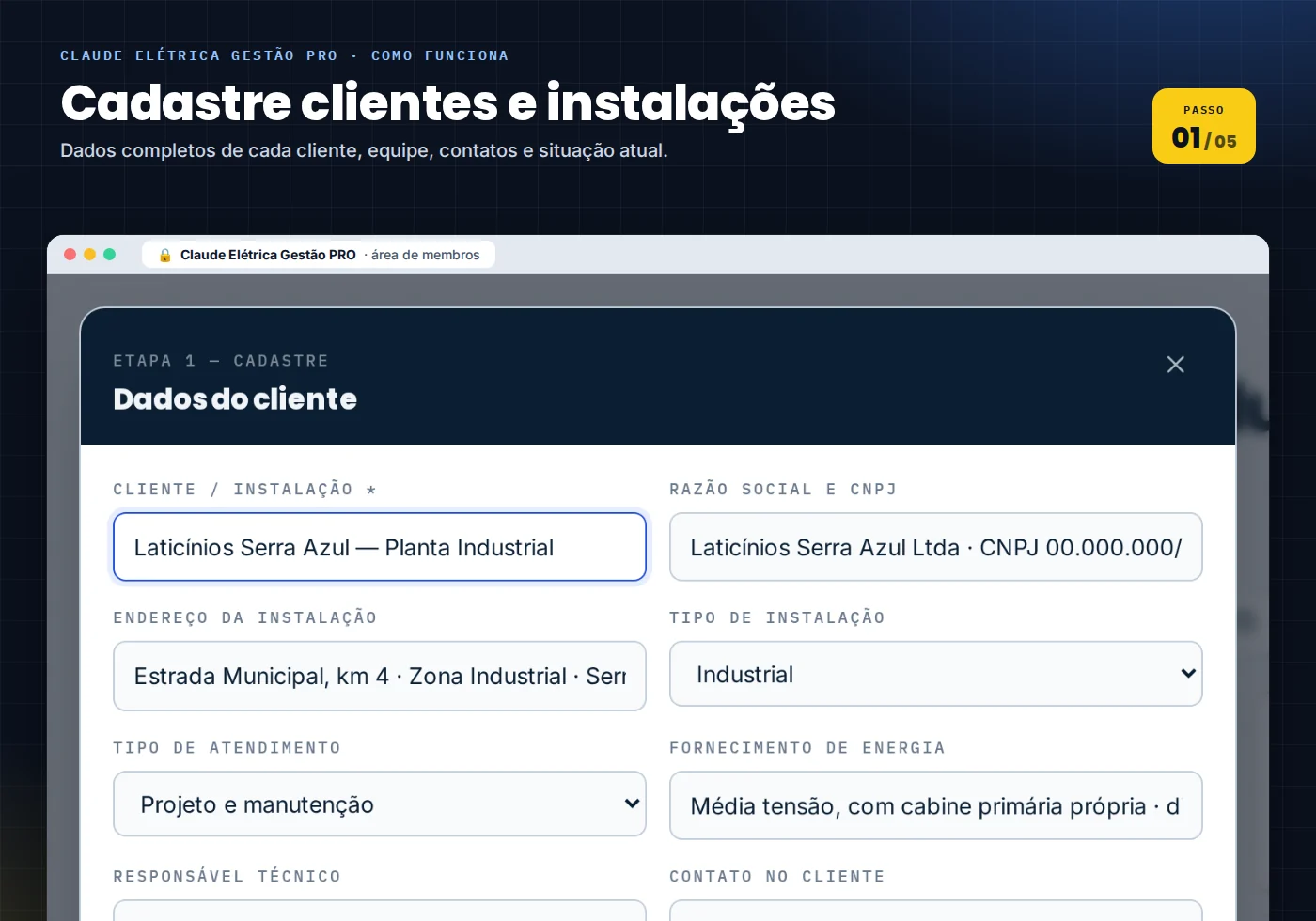This screenshot has width=1316, height=921.
Task: Click the green window maximize dot
Action: (109, 254)
